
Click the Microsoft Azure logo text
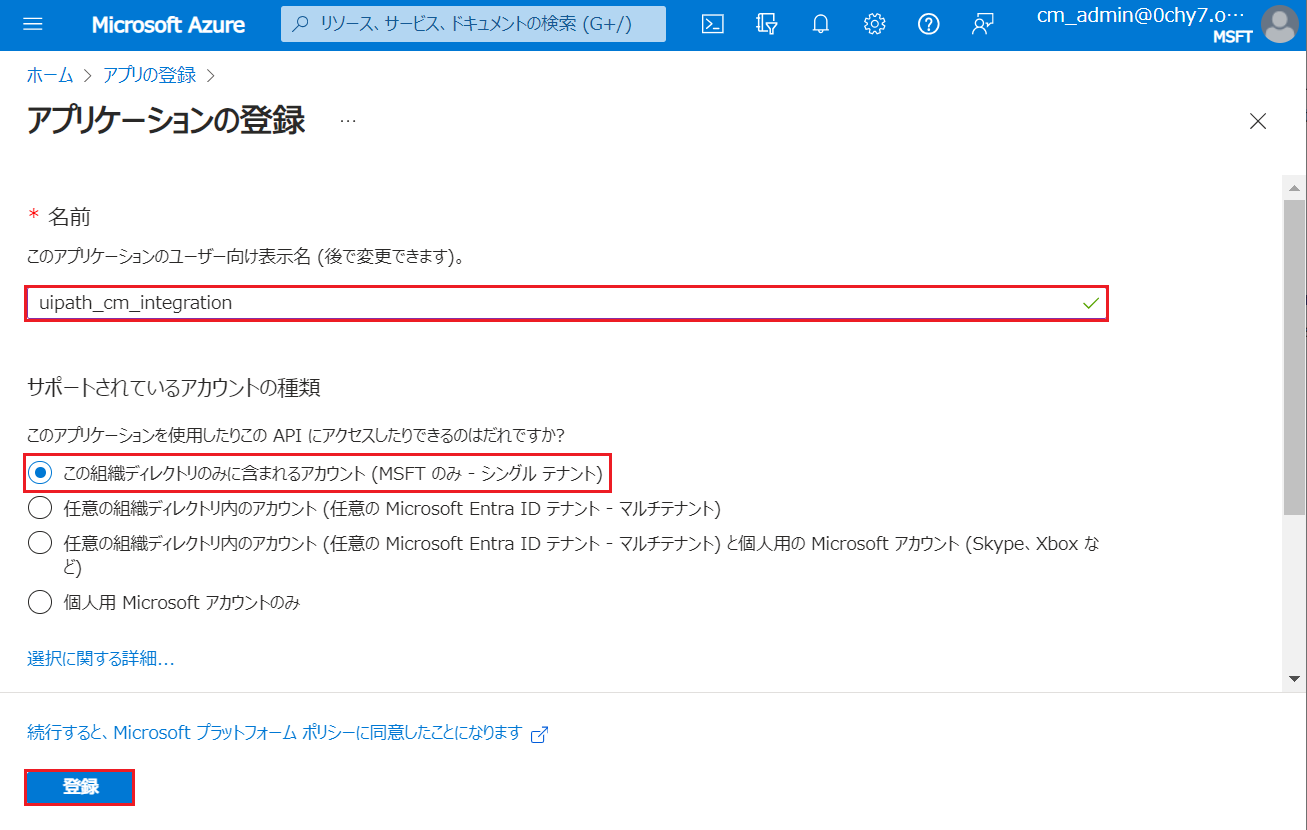[x=168, y=24]
